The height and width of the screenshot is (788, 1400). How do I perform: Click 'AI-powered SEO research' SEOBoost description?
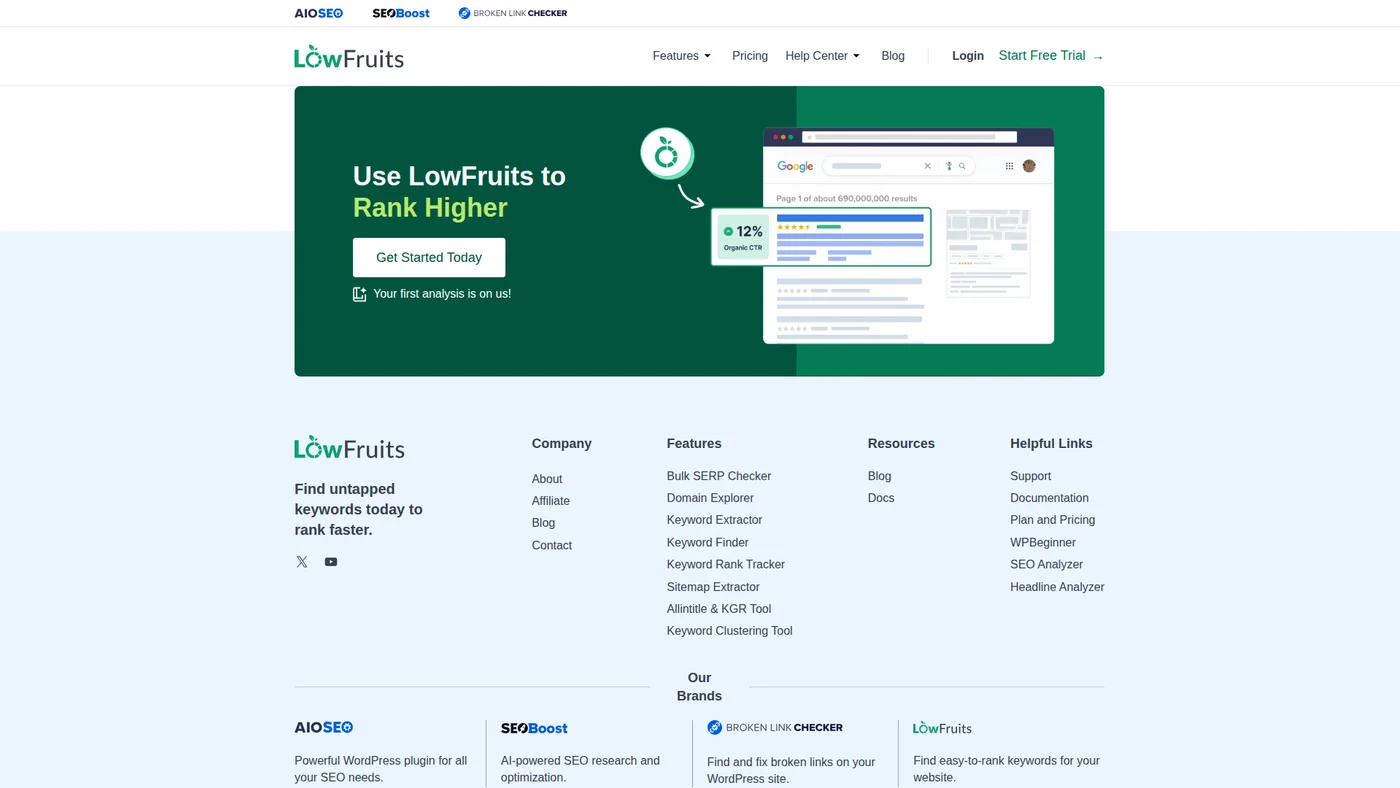tap(581, 769)
